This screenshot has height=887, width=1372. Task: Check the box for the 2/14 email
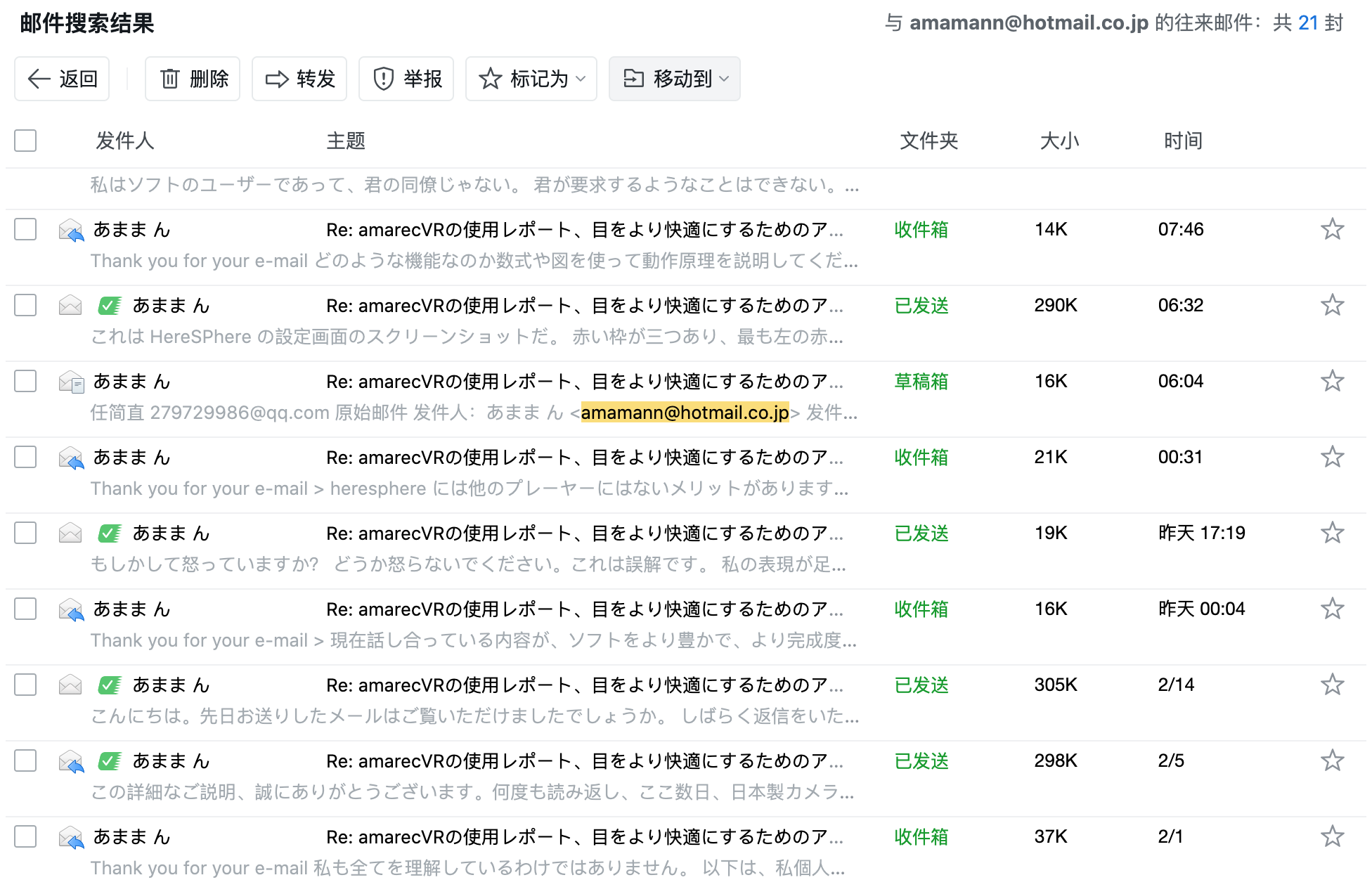(25, 685)
